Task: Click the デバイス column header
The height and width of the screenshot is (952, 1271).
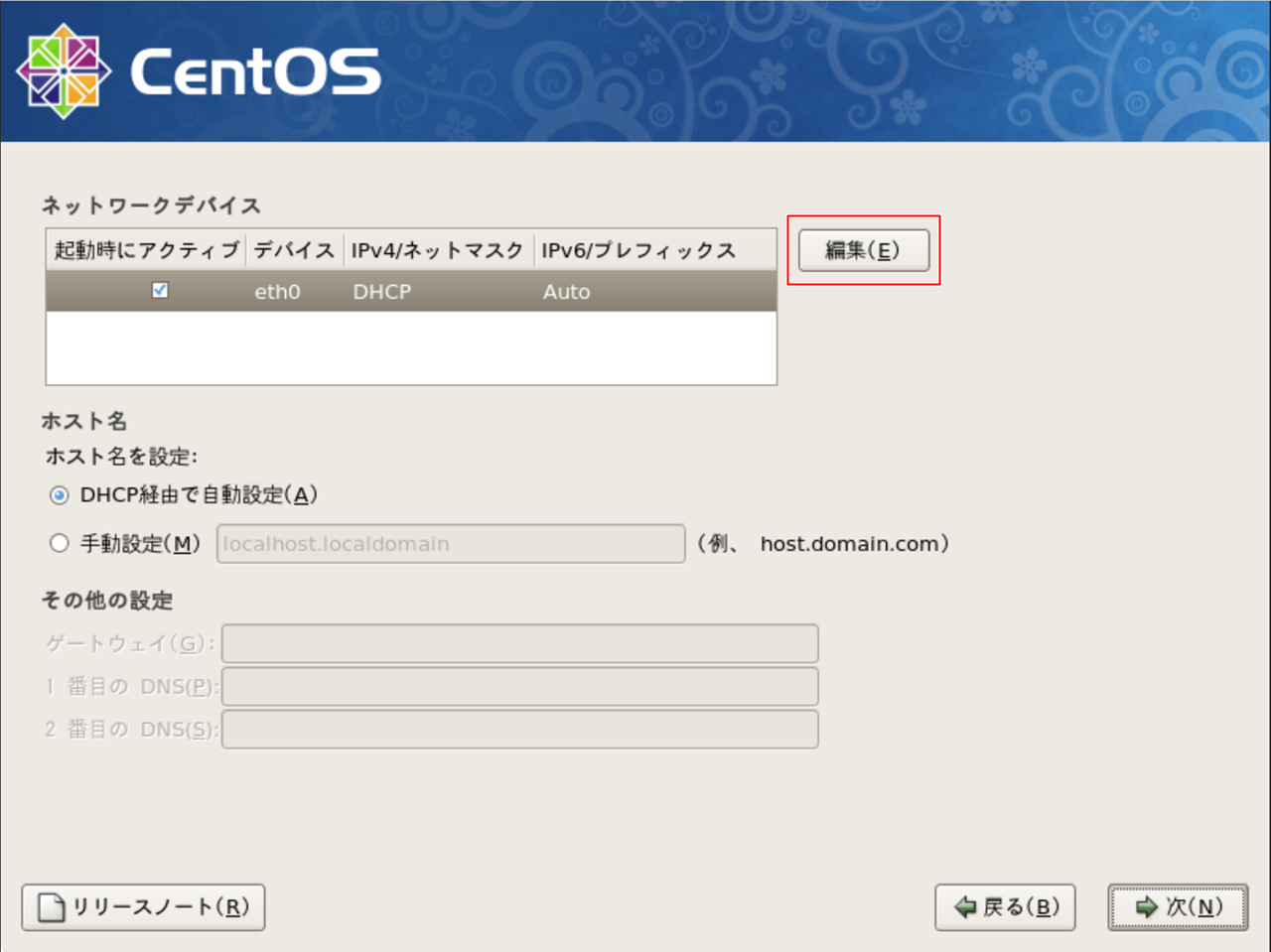Action: (x=294, y=250)
